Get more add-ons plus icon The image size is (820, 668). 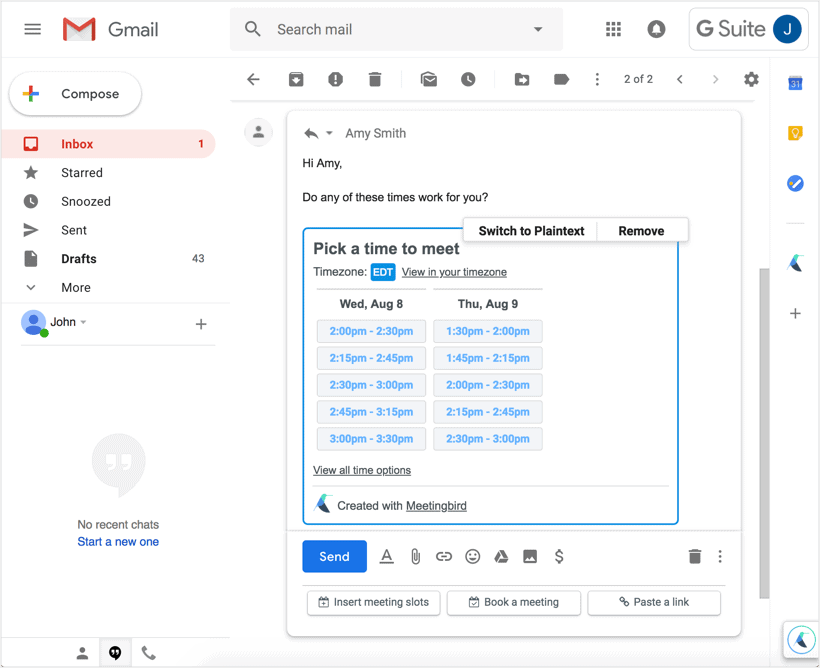[x=795, y=313]
